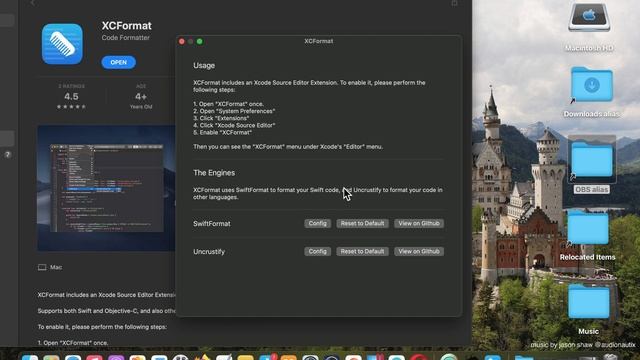The width and height of the screenshot is (640, 360).
Task: Click step '4. Click "Xcode Source Editor"'
Action: pyautogui.click(x=234, y=125)
